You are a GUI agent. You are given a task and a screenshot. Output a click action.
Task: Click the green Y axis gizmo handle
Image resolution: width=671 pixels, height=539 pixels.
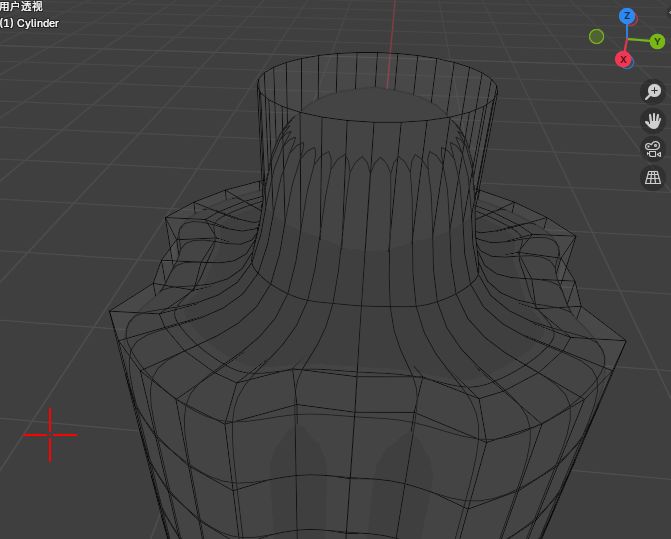pyautogui.click(x=657, y=41)
